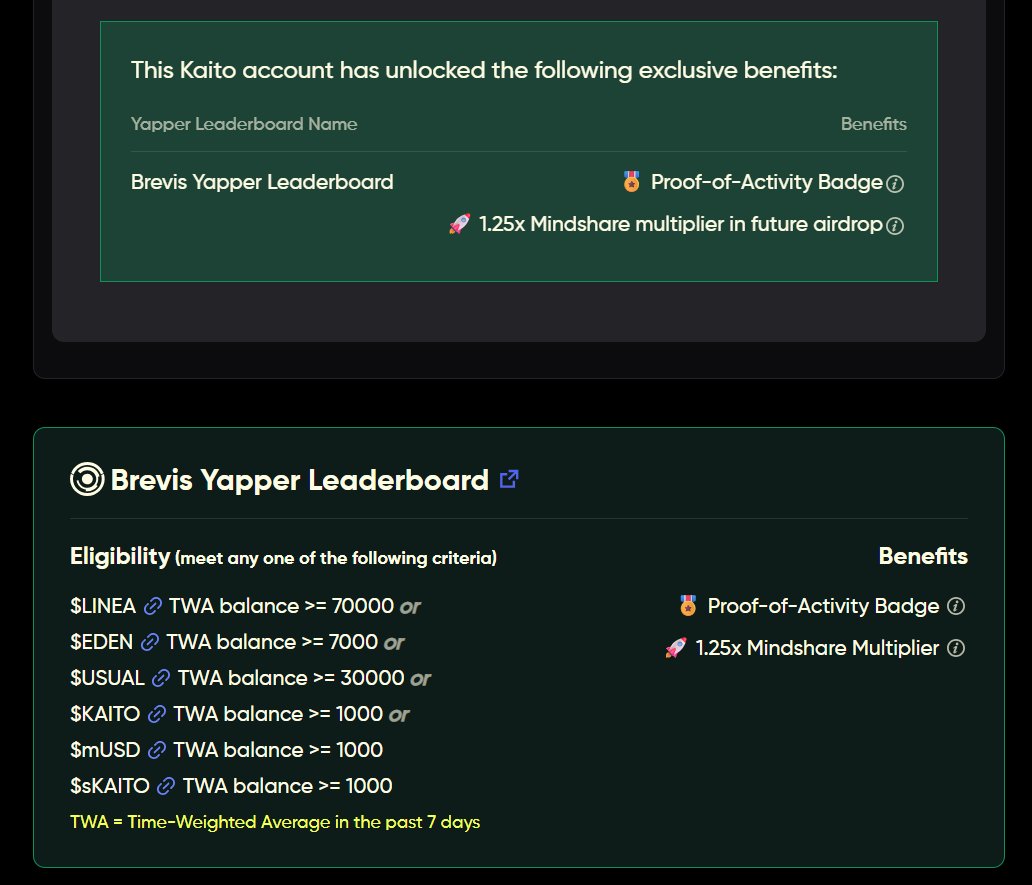Screen dimensions: 1032x885
Task: Click info icon beside 1.25x Mindshare Multiplier benefit
Action: pyautogui.click(x=956, y=649)
